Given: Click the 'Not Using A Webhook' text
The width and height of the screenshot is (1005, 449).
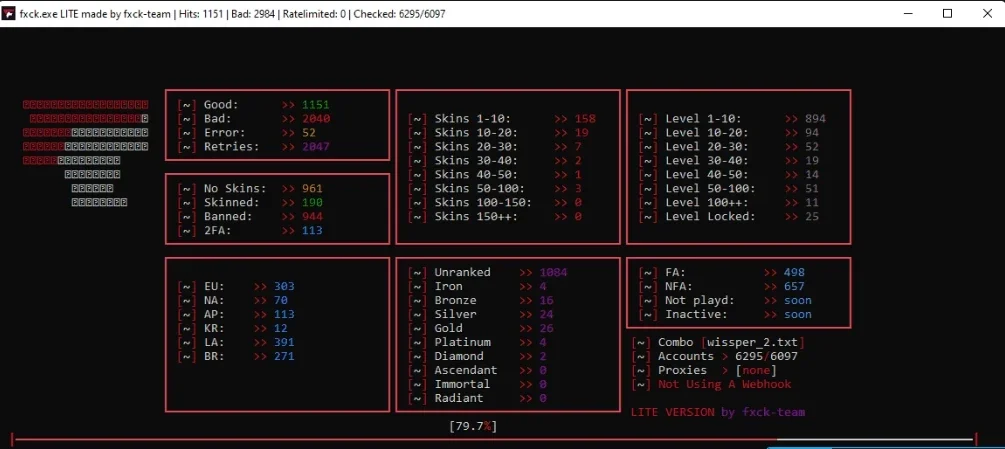Looking at the screenshot, I should coord(725,384).
